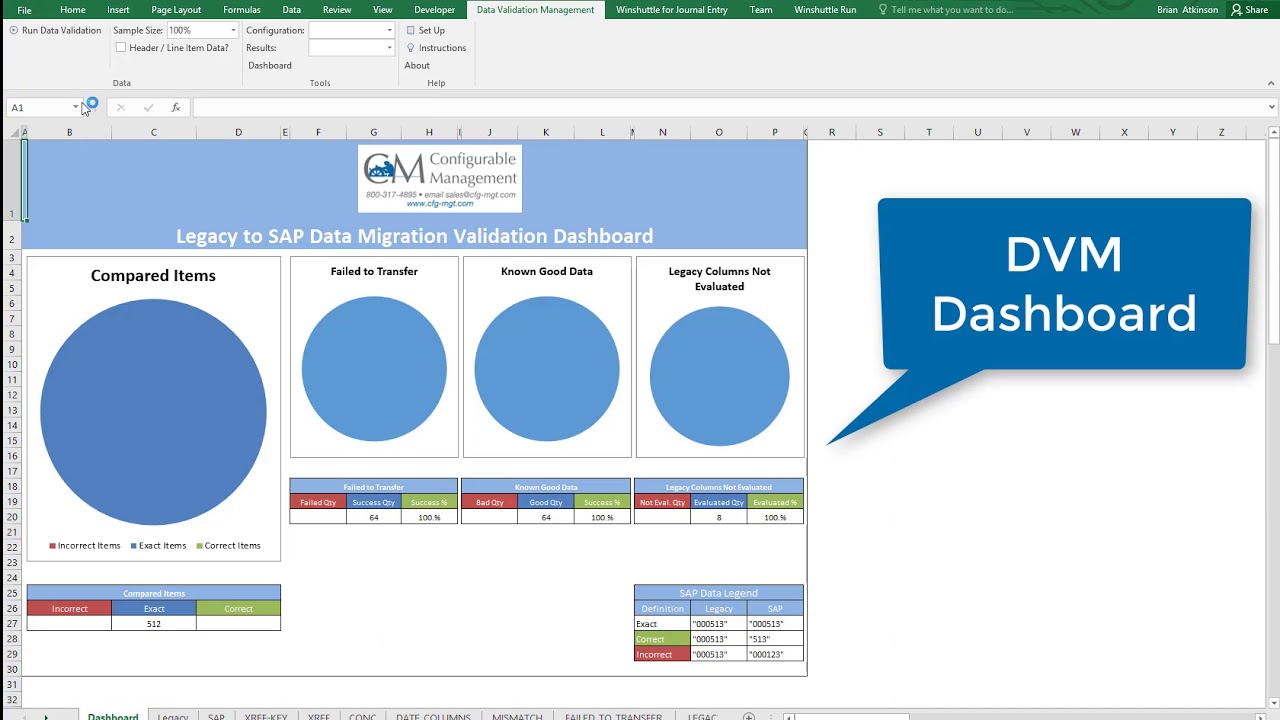The image size is (1280, 720).
Task: Switch to the XREF-KEY sheet tab
Action: [266, 716]
